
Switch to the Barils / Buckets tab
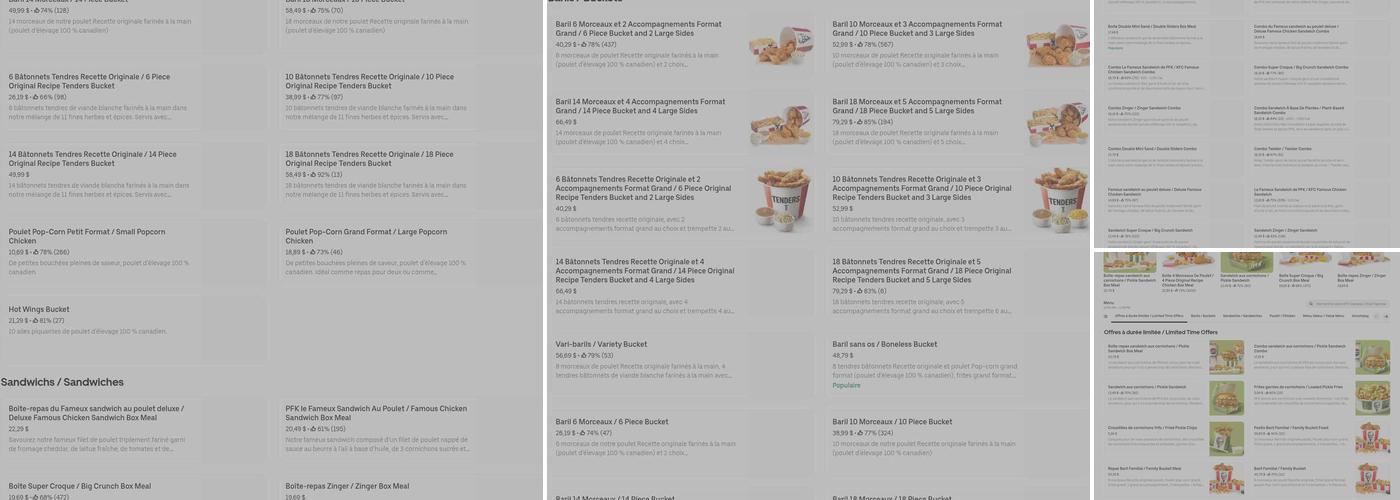coord(1196,316)
